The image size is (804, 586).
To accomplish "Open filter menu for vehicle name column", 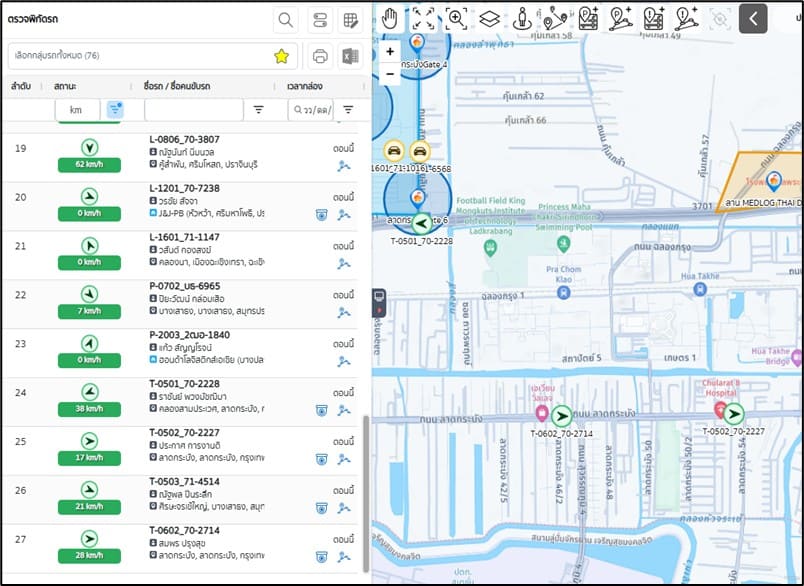I will pos(257,110).
